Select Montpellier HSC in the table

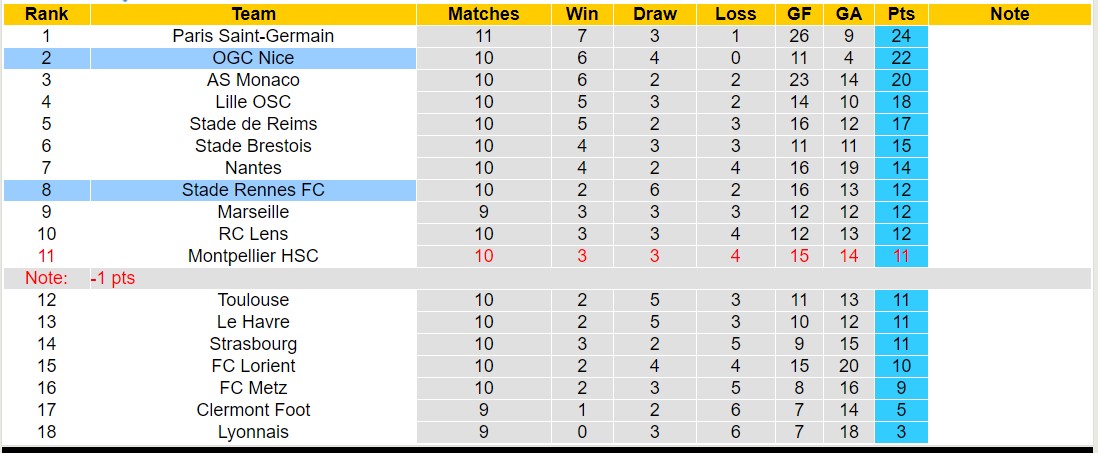[253, 256]
